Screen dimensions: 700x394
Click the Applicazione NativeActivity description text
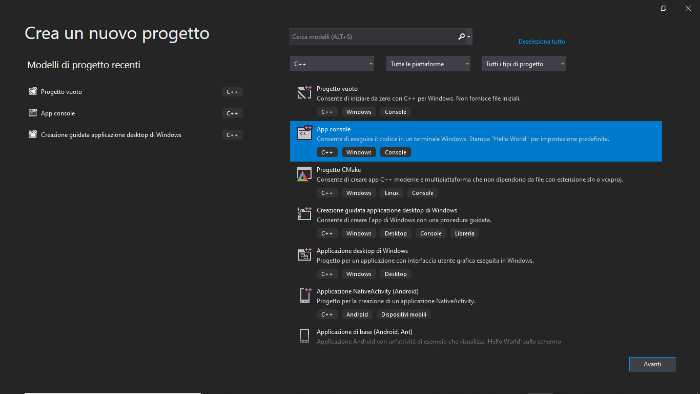point(396,301)
